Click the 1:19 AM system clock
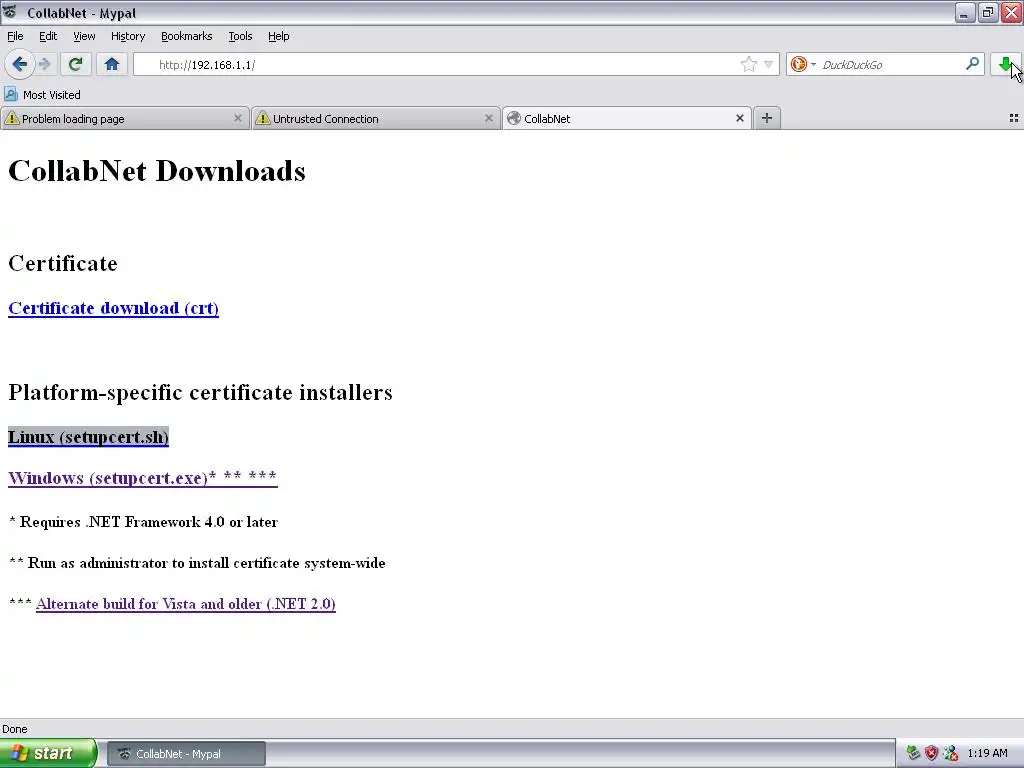The width and height of the screenshot is (1024, 768). pos(987,754)
